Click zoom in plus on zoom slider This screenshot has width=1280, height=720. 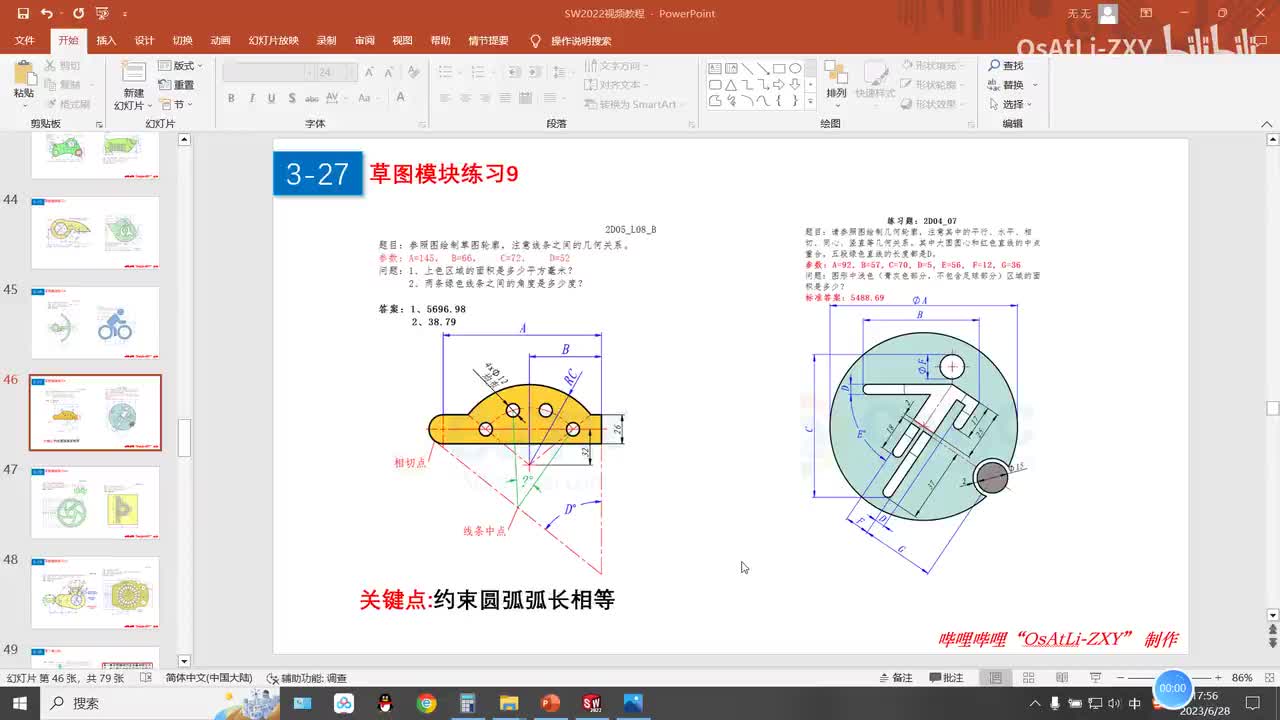(1217, 677)
